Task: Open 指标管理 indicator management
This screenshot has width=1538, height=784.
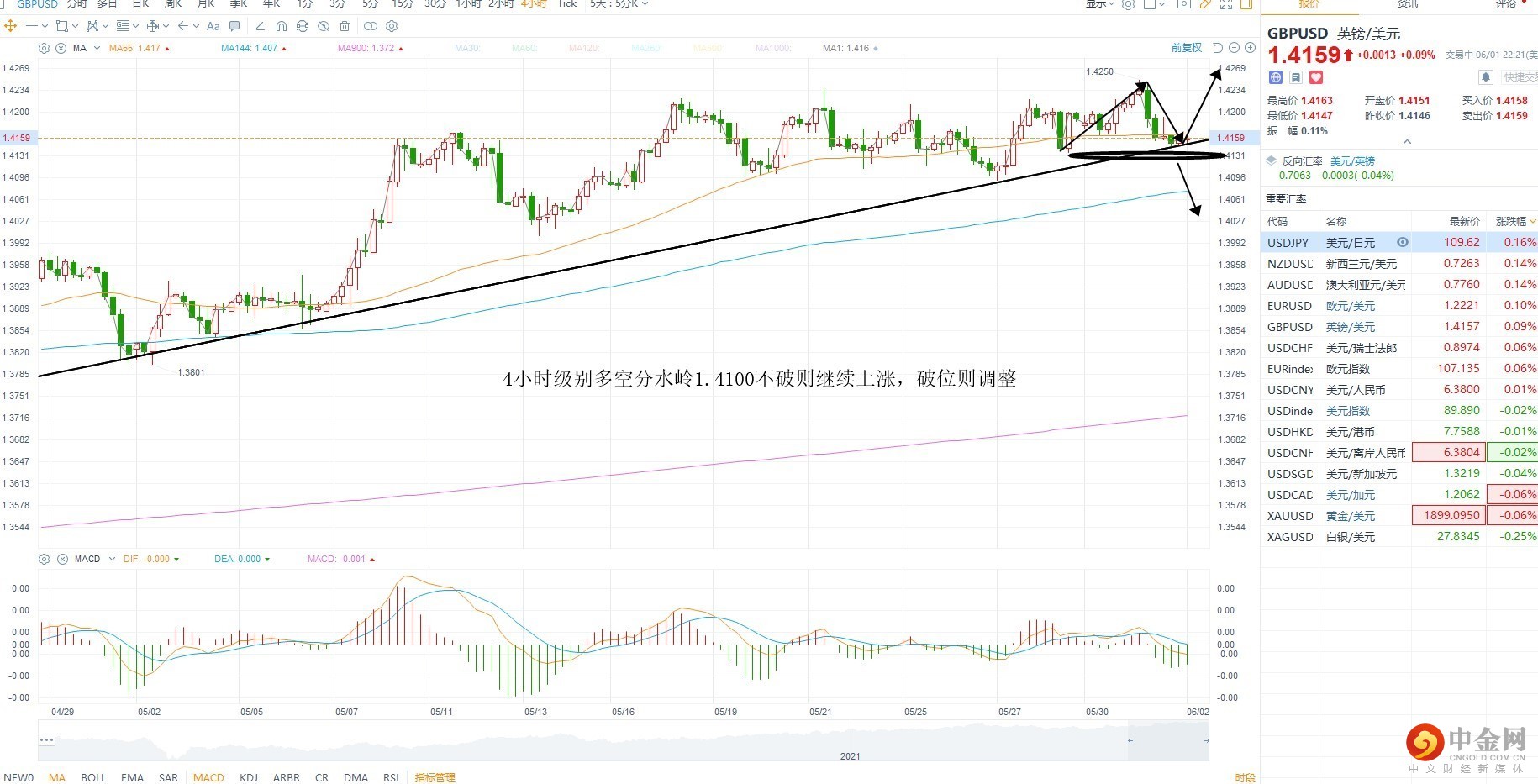Action: pos(435,777)
